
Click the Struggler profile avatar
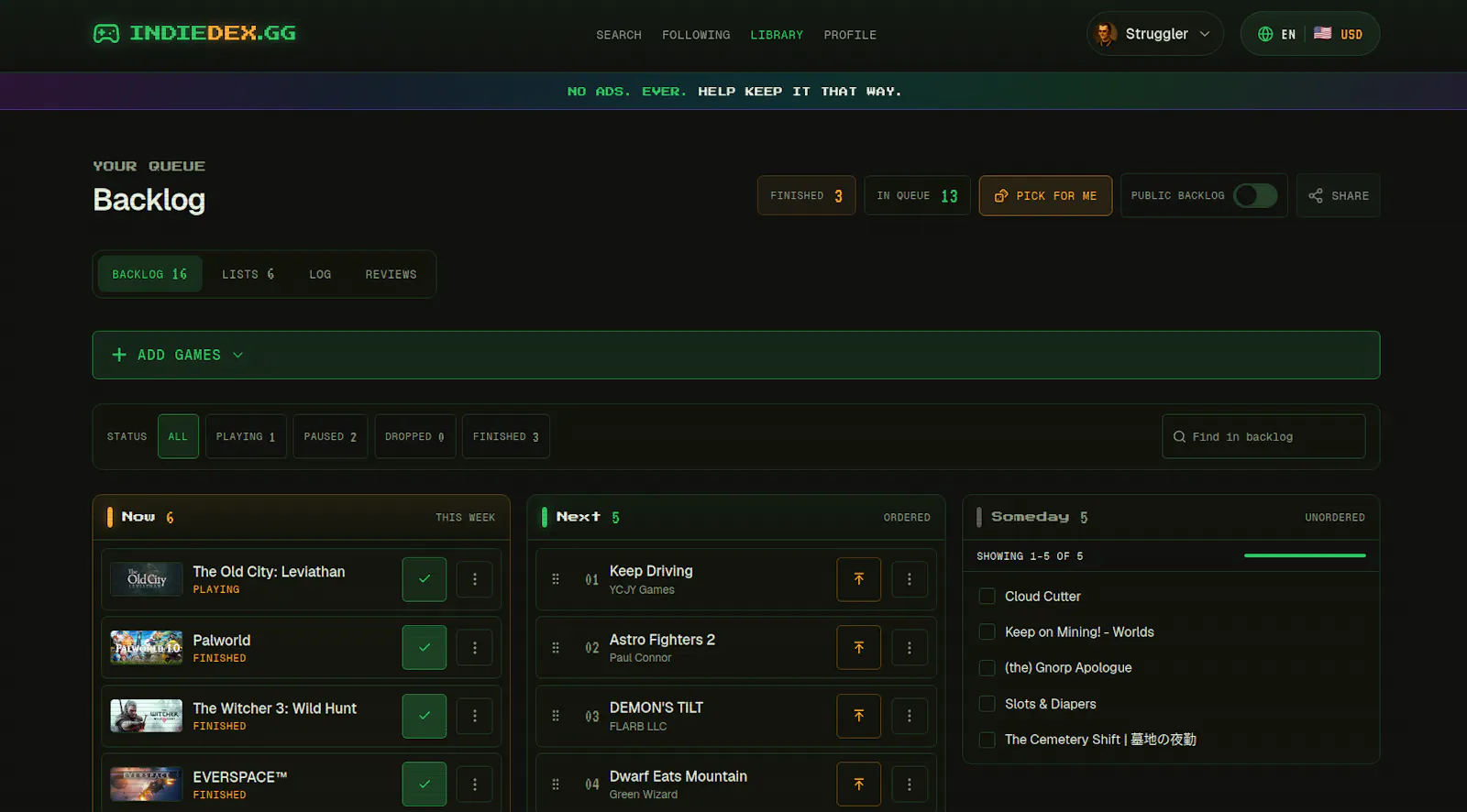pos(1107,34)
